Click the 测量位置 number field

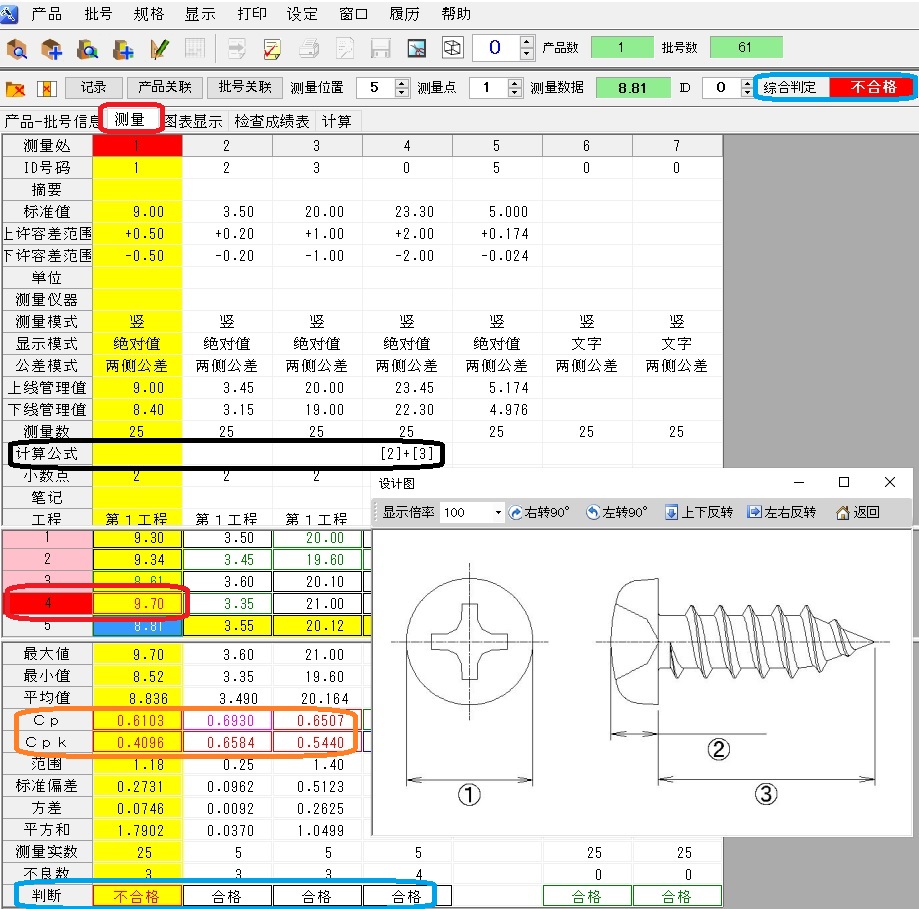click(375, 88)
